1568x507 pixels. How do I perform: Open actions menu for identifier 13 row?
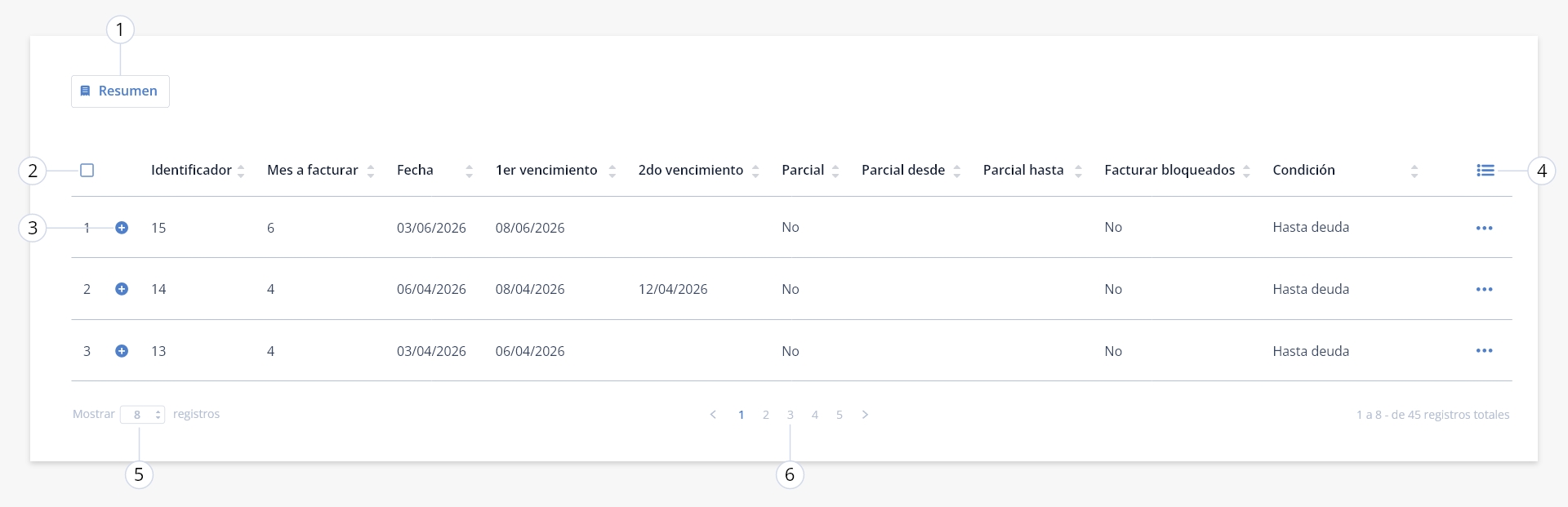pos(1485,351)
